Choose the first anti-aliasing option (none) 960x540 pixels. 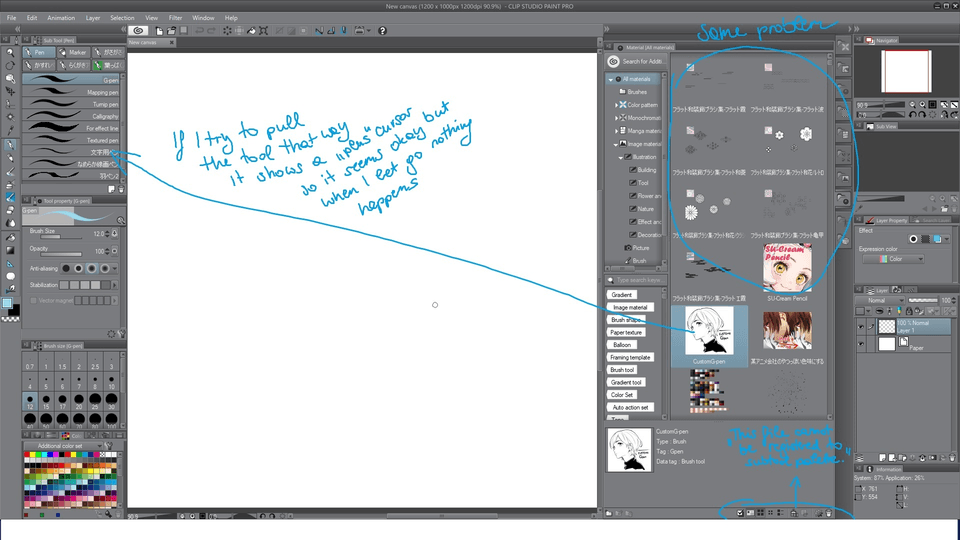[66, 268]
